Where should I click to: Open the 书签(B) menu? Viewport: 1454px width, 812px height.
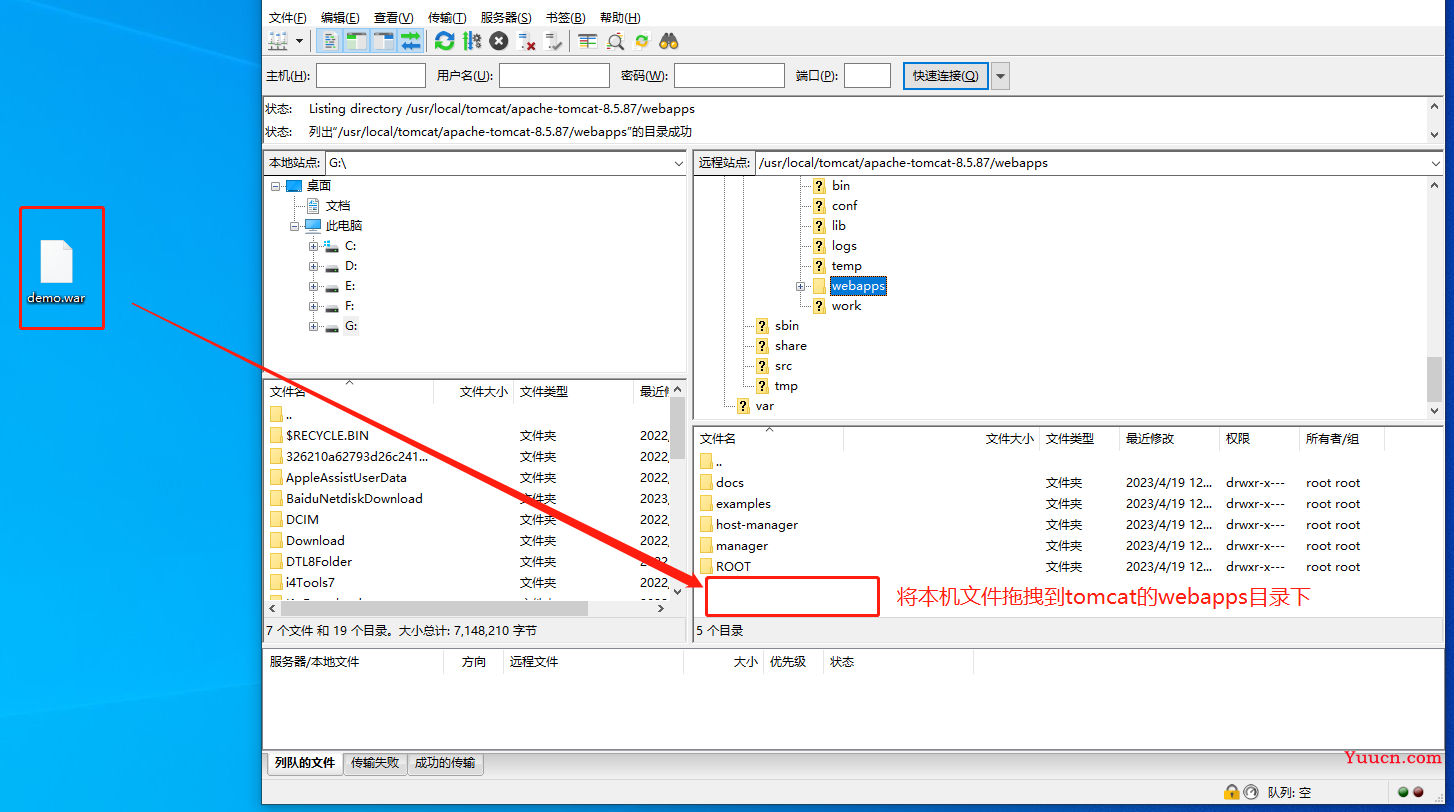(x=565, y=18)
